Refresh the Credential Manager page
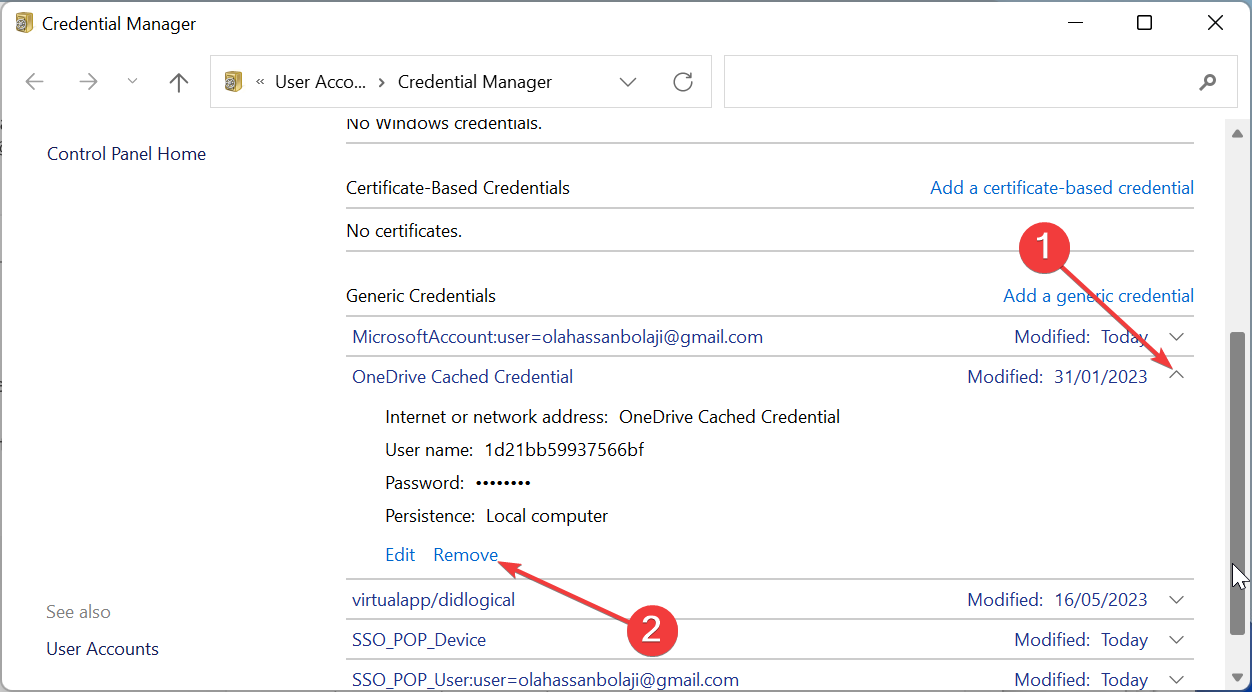 point(683,82)
